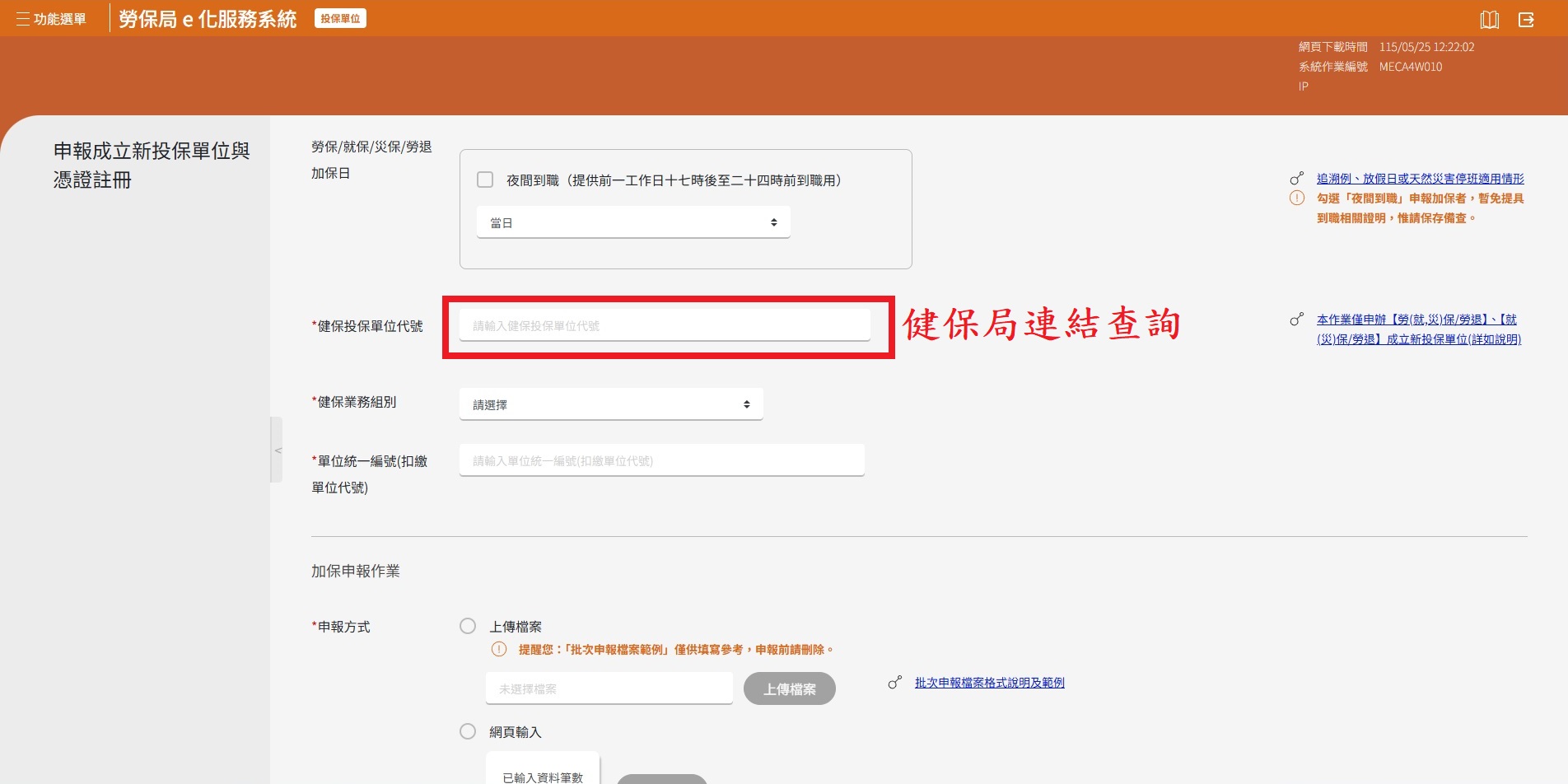The width and height of the screenshot is (1568, 784).
Task: Click the 申報成立新投保單位與憑證註冊 sidebar heading
Action: click(x=152, y=165)
